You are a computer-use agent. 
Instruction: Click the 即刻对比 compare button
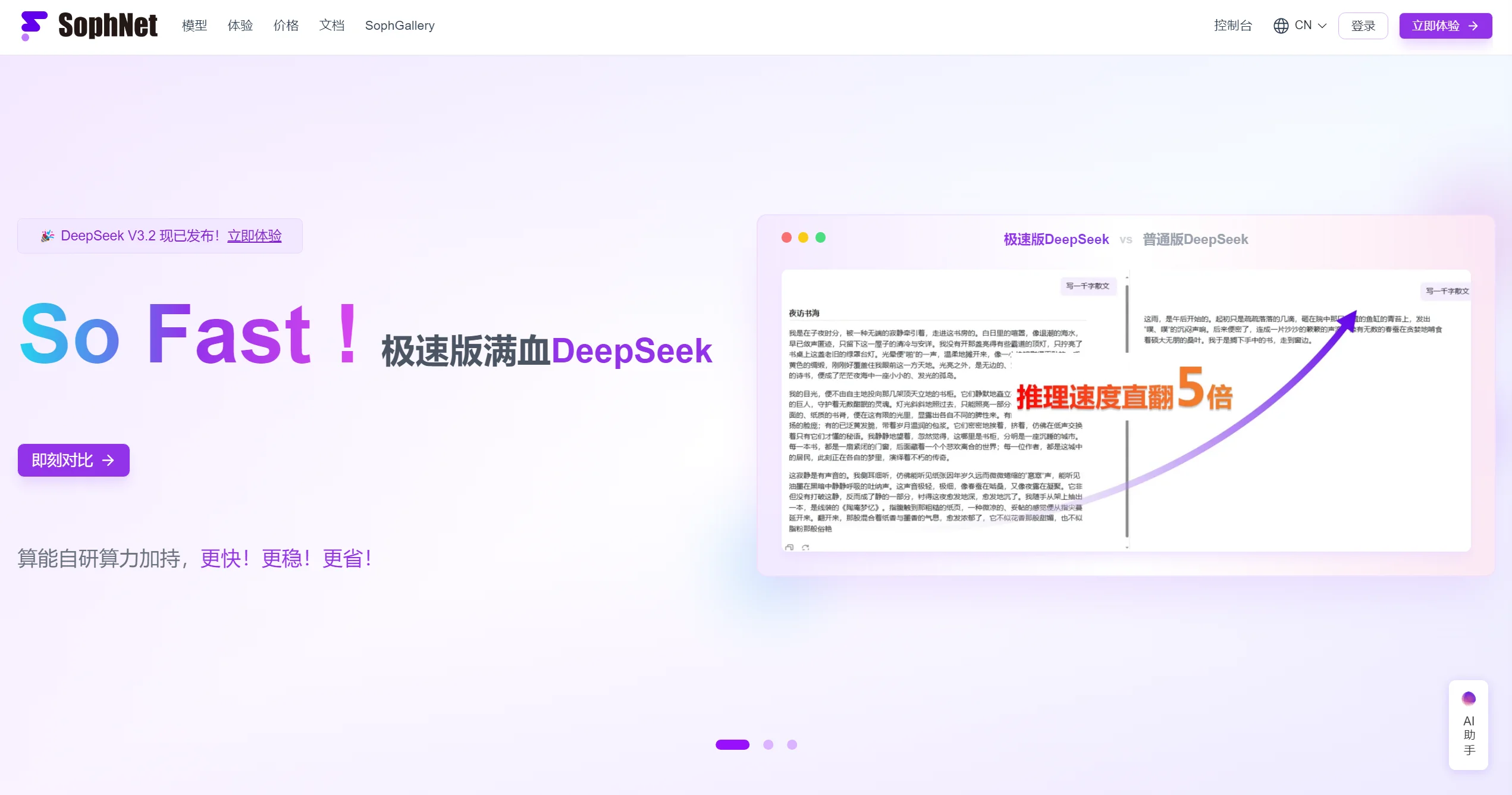(74, 460)
